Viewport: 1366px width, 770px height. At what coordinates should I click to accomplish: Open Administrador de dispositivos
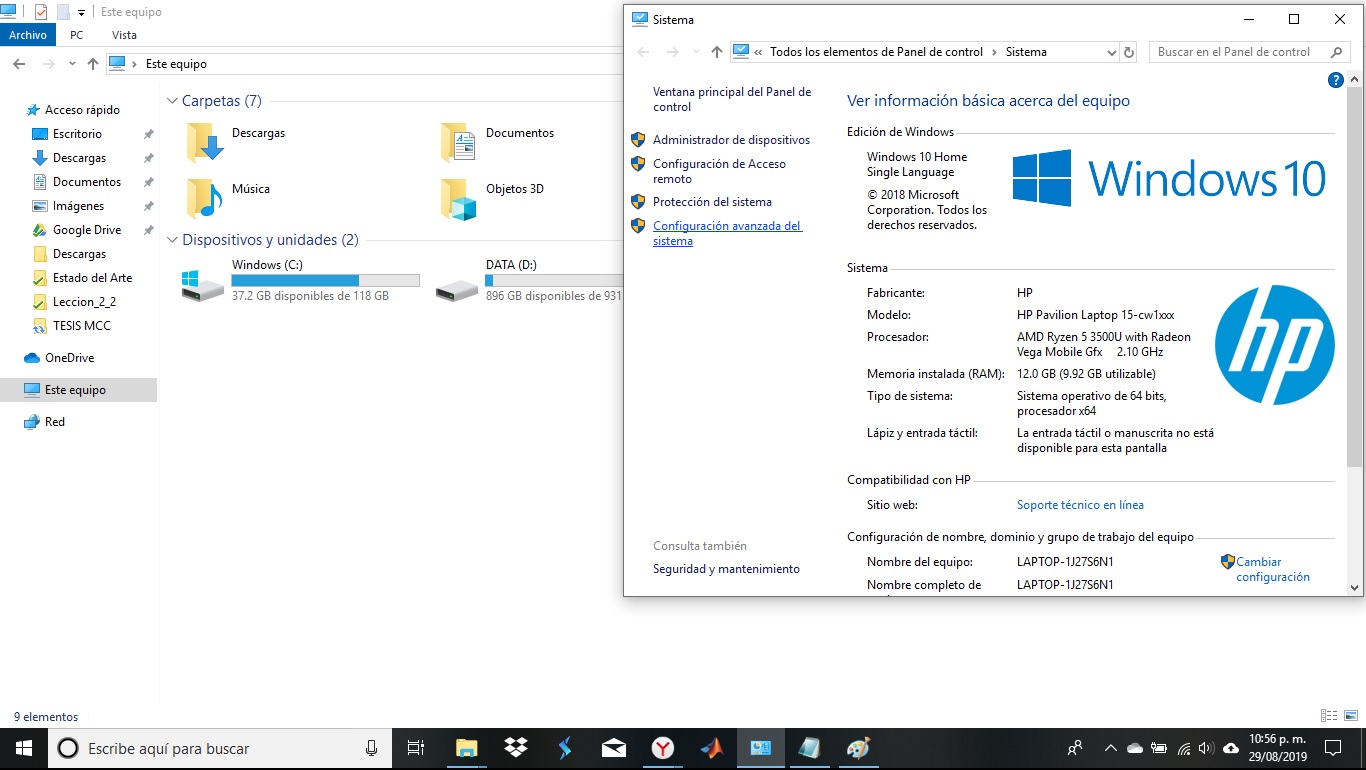[731, 140]
